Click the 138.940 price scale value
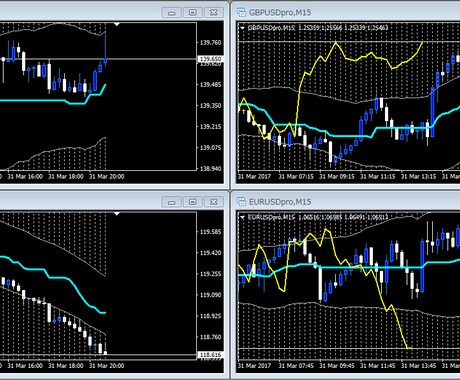This screenshot has height=380, width=460. pos(210,169)
